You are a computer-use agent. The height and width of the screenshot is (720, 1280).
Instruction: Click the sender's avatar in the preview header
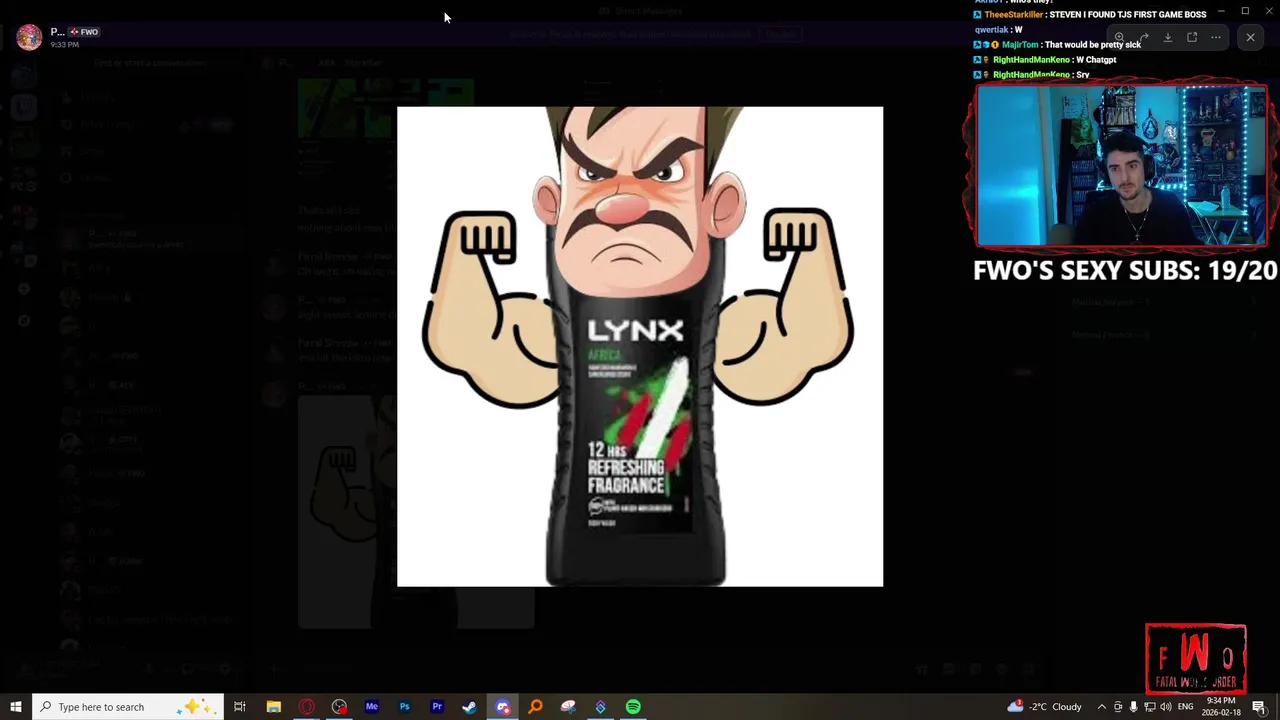[x=29, y=37]
